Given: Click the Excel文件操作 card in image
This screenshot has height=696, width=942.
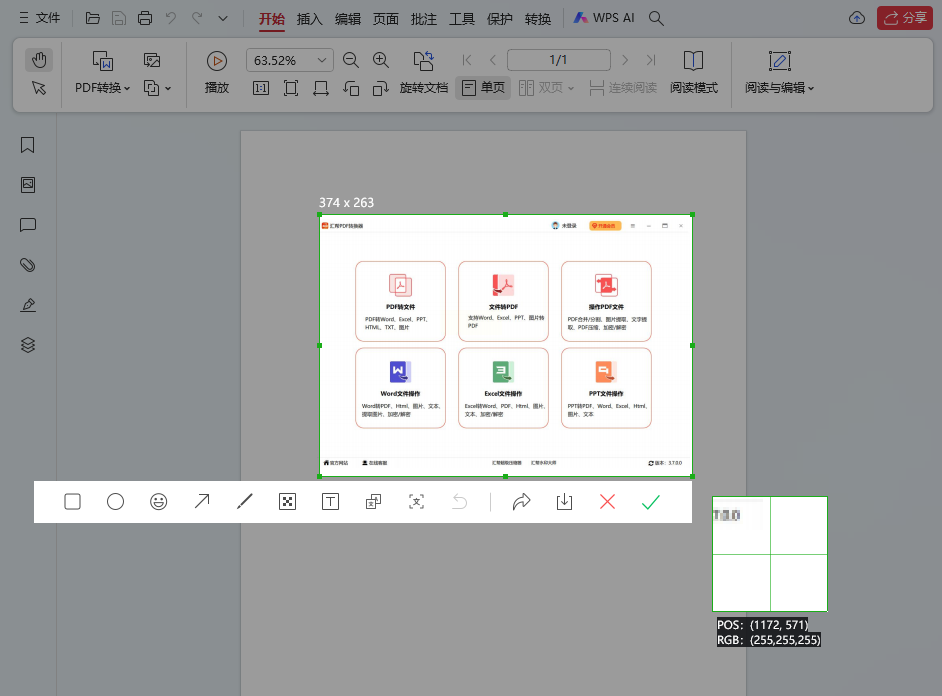Looking at the screenshot, I should pyautogui.click(x=503, y=388).
